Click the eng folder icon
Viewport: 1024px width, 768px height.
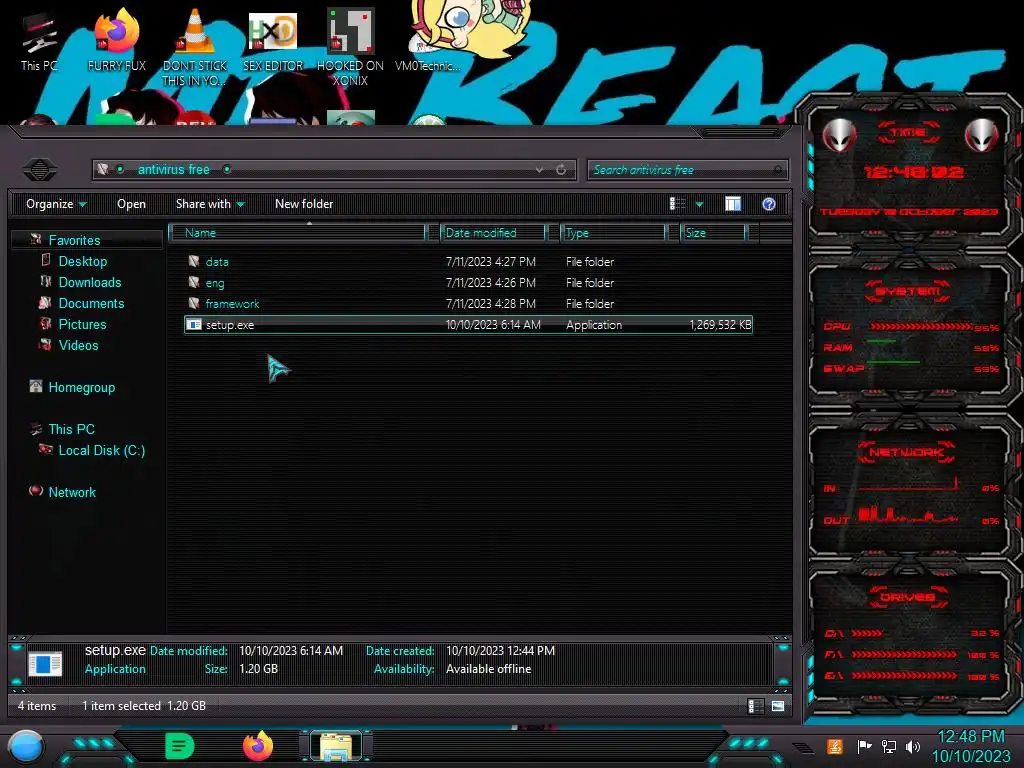194,282
